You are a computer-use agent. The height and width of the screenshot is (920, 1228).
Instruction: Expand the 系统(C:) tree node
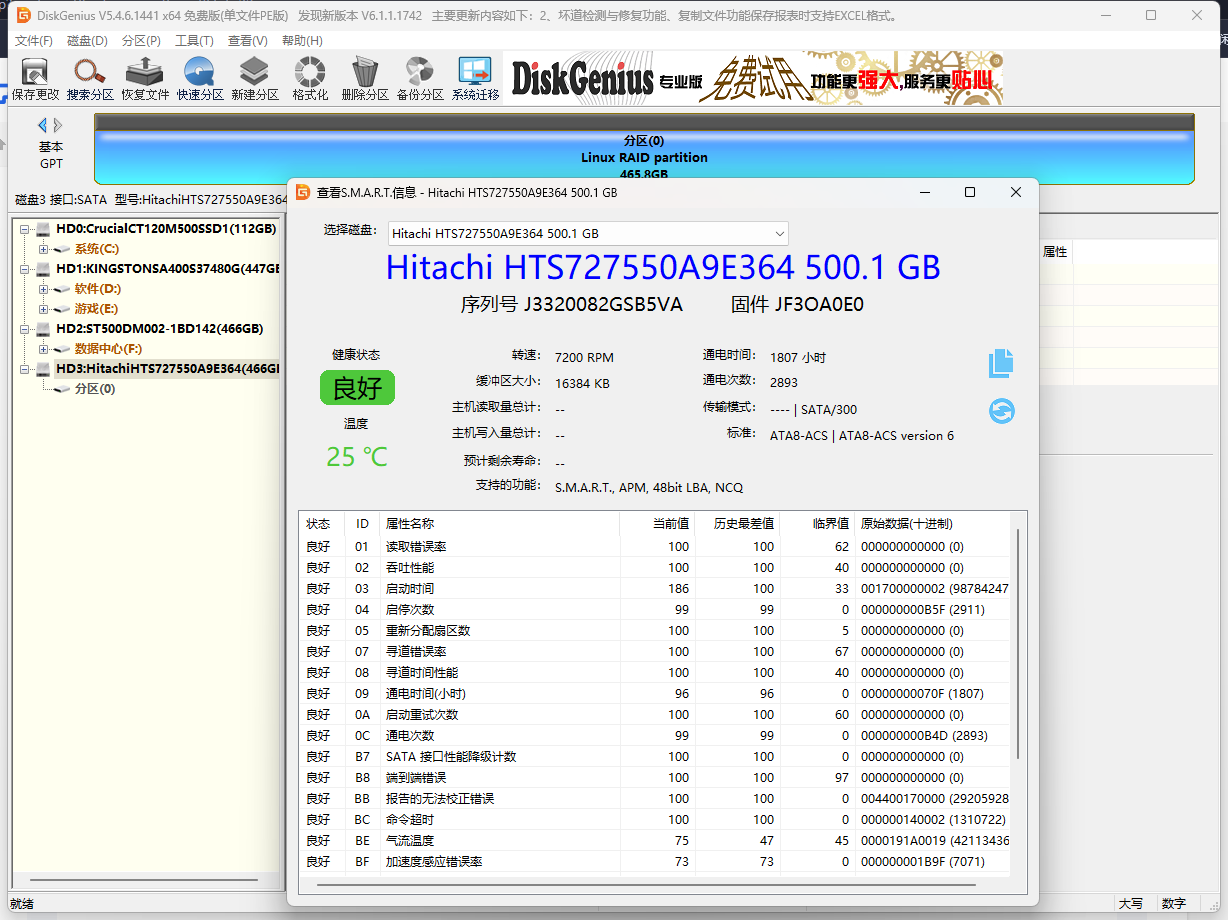click(44, 249)
